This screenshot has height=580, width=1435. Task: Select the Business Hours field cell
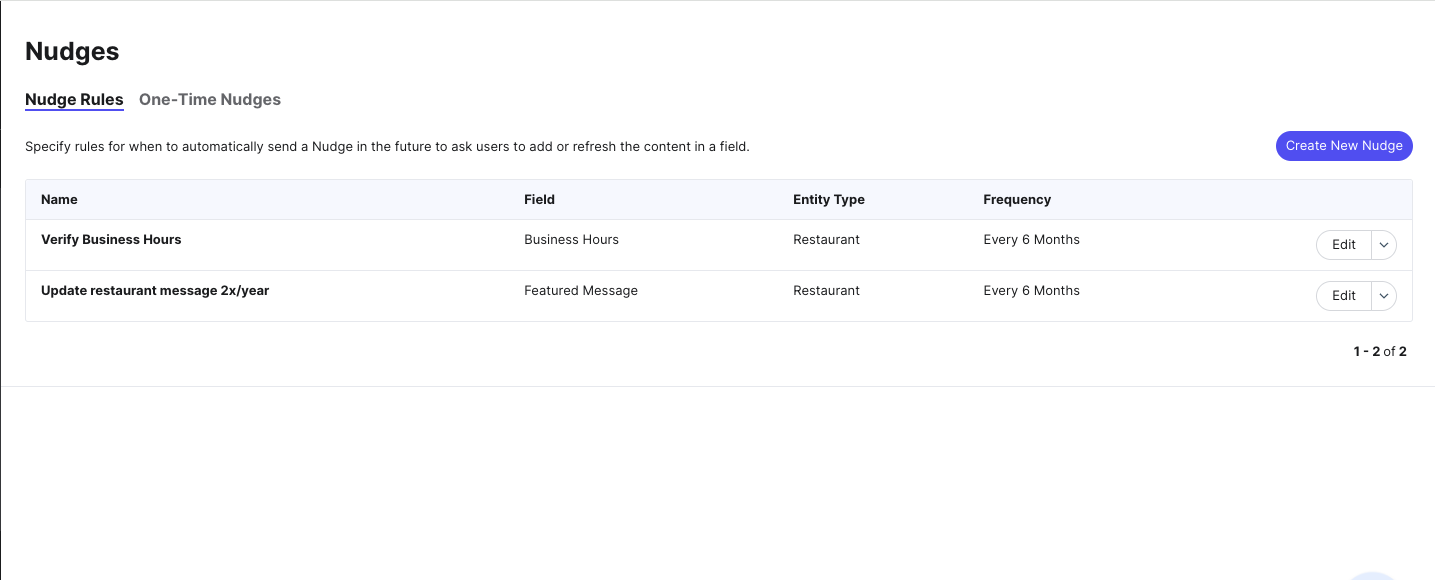point(571,240)
